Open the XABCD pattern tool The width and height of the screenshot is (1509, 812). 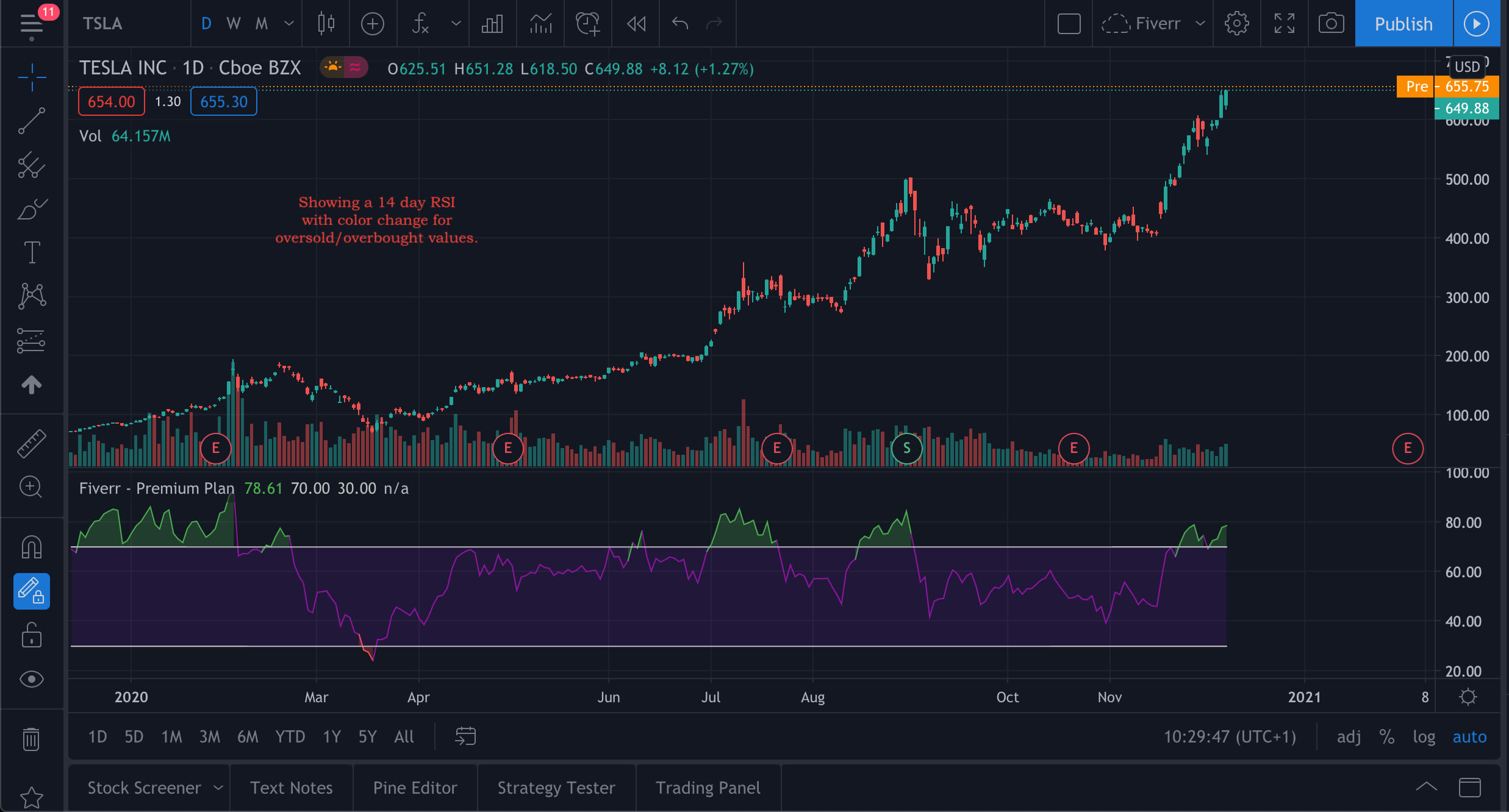tap(32, 296)
